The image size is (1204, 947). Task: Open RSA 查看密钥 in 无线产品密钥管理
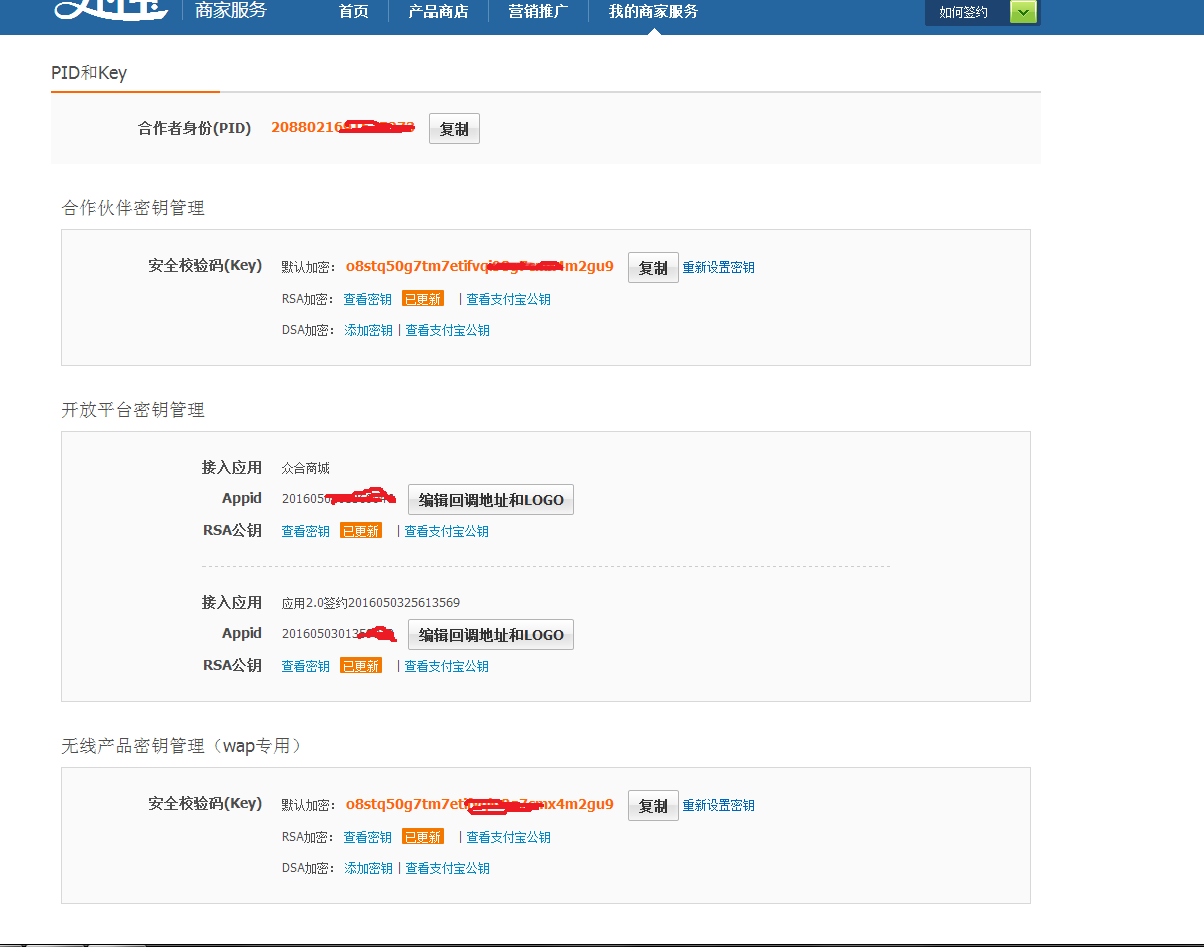point(368,837)
